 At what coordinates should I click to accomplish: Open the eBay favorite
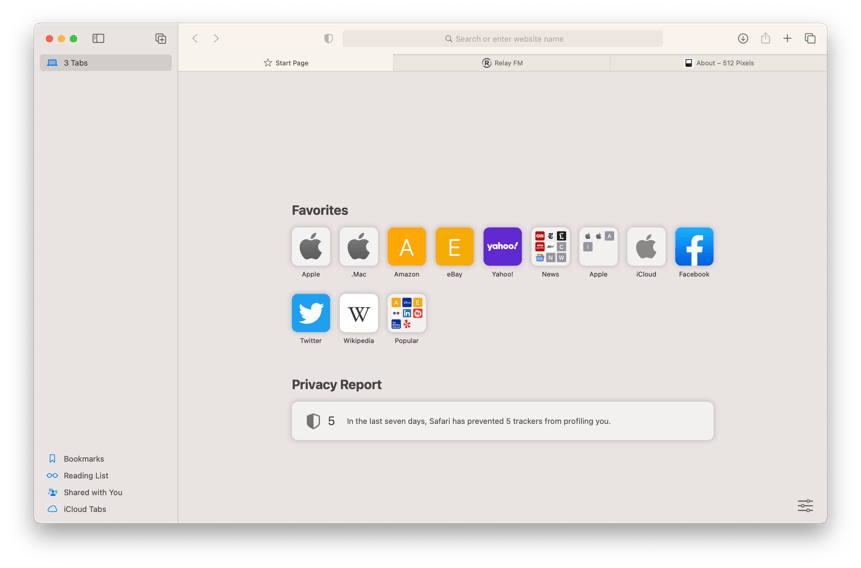[x=454, y=247]
